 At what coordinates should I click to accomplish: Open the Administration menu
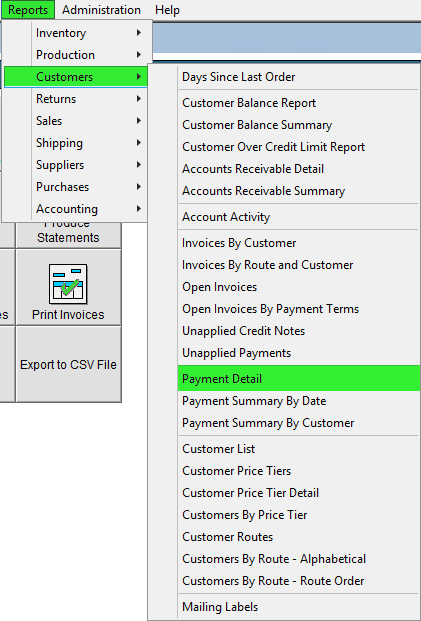tap(101, 10)
